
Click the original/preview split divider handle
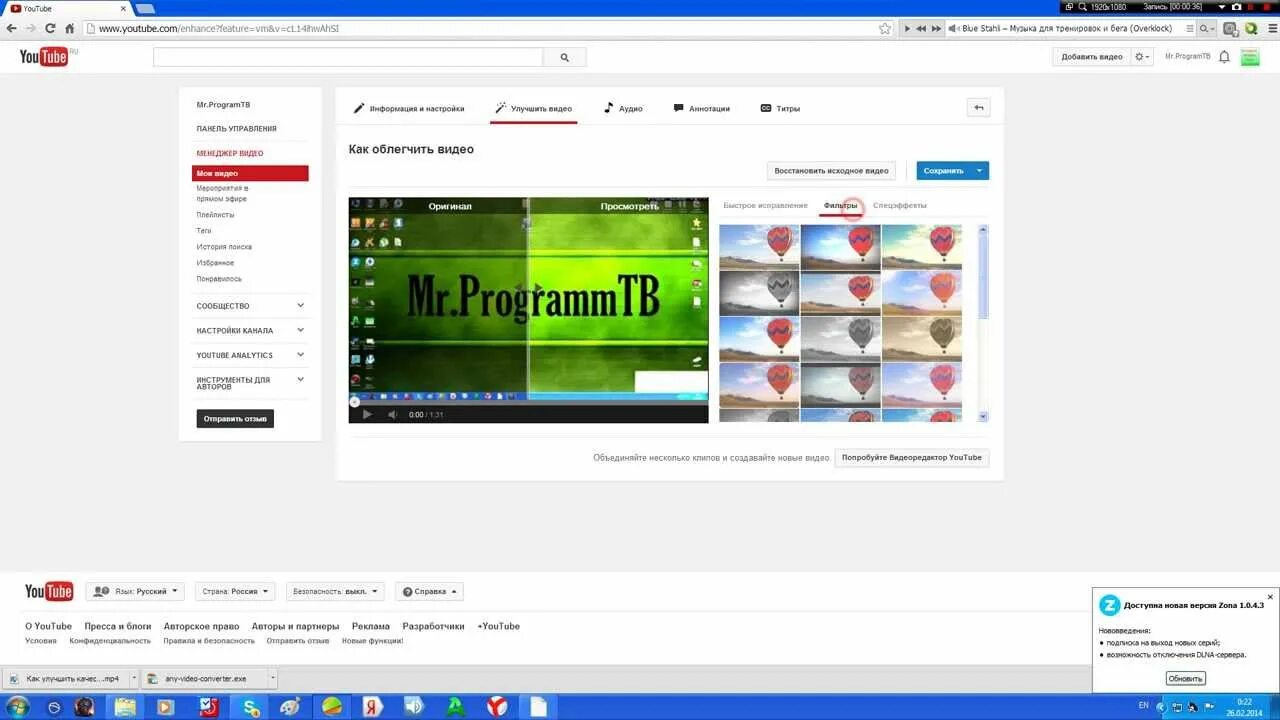pyautogui.click(x=528, y=290)
